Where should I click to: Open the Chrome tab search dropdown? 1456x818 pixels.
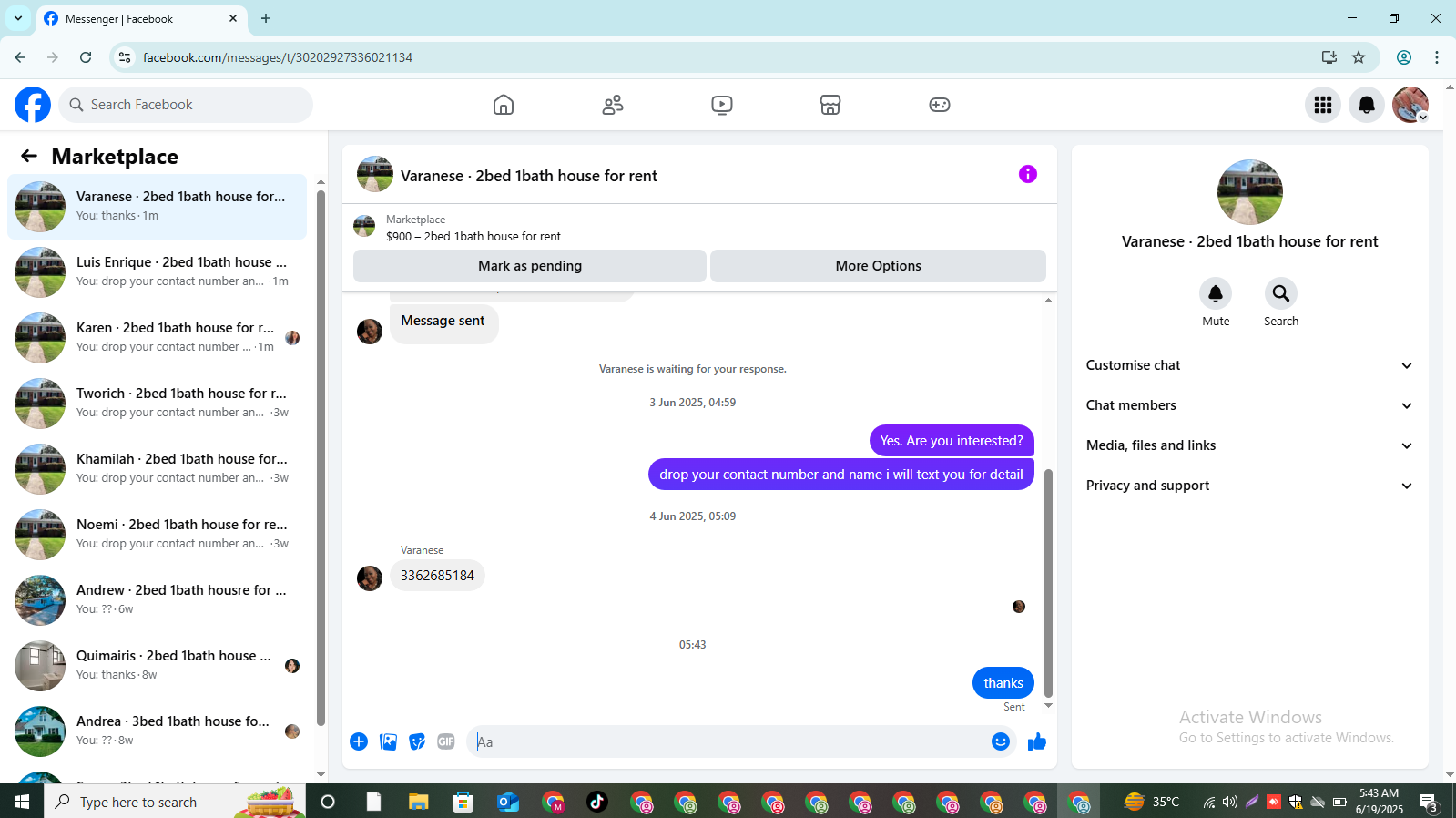pos(18,18)
